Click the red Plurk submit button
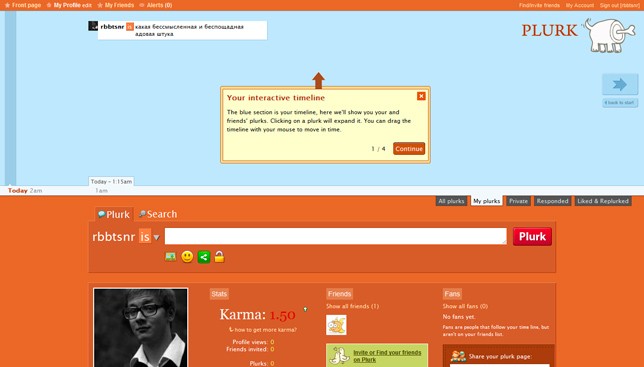The height and width of the screenshot is (367, 644). (532, 236)
